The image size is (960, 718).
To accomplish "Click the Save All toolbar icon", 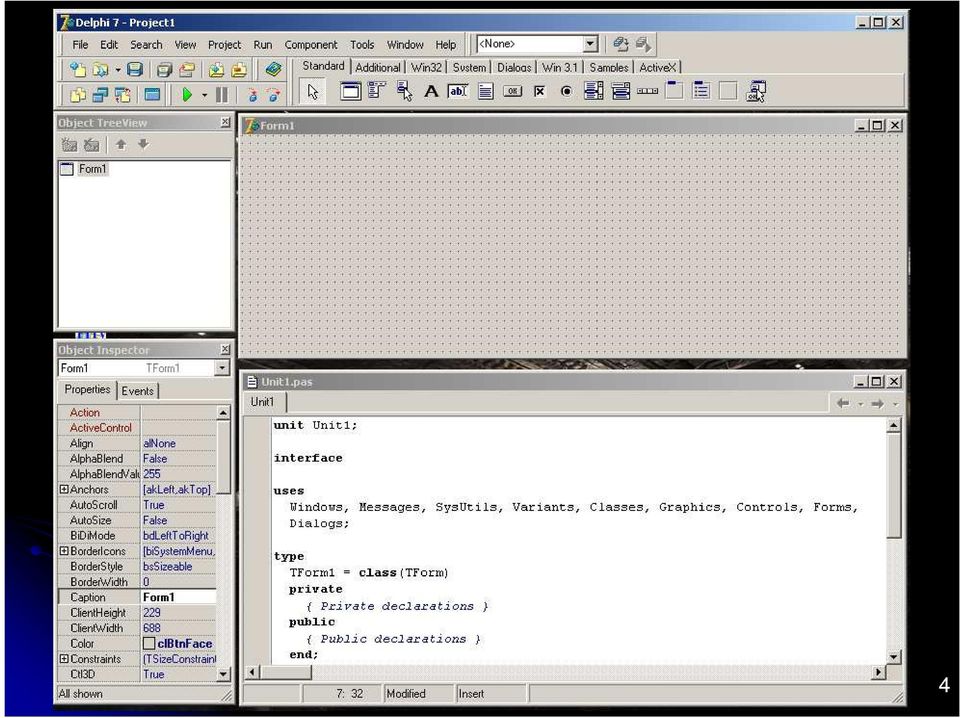I will tap(164, 70).
